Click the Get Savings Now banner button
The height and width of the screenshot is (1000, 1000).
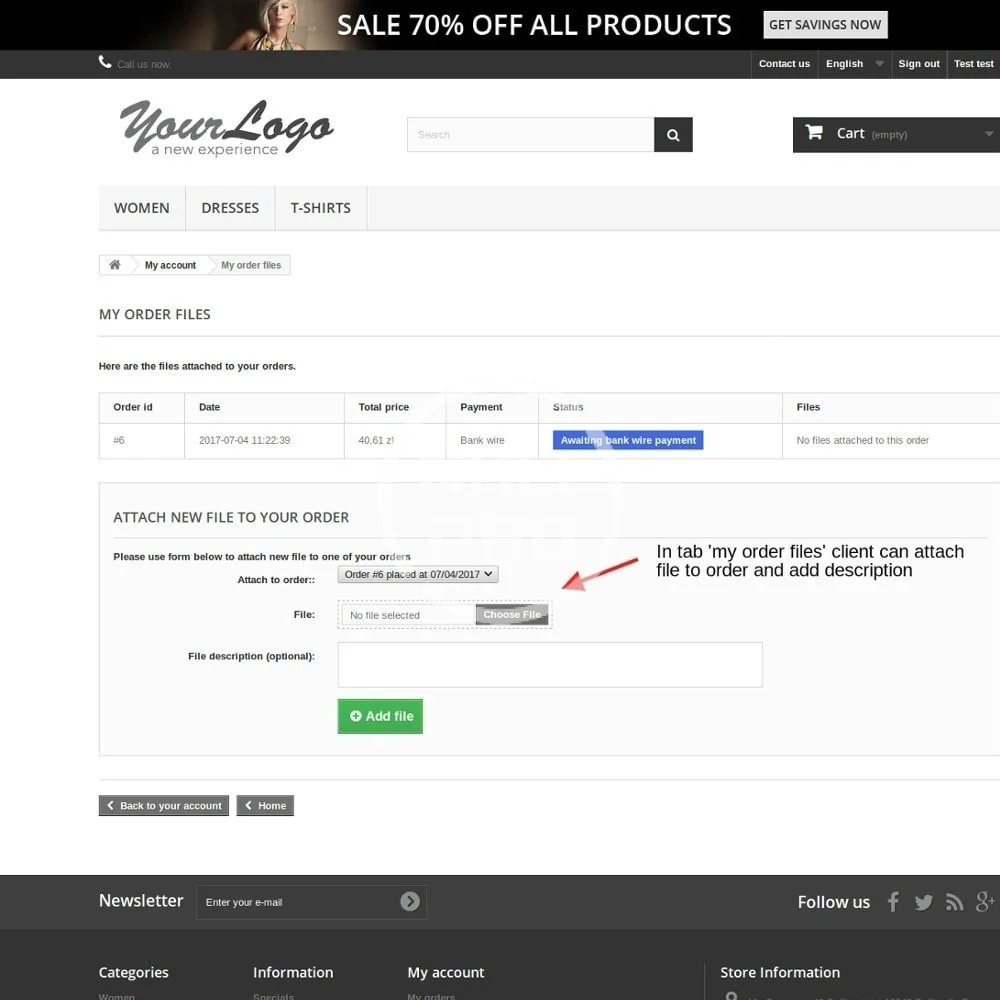point(825,25)
